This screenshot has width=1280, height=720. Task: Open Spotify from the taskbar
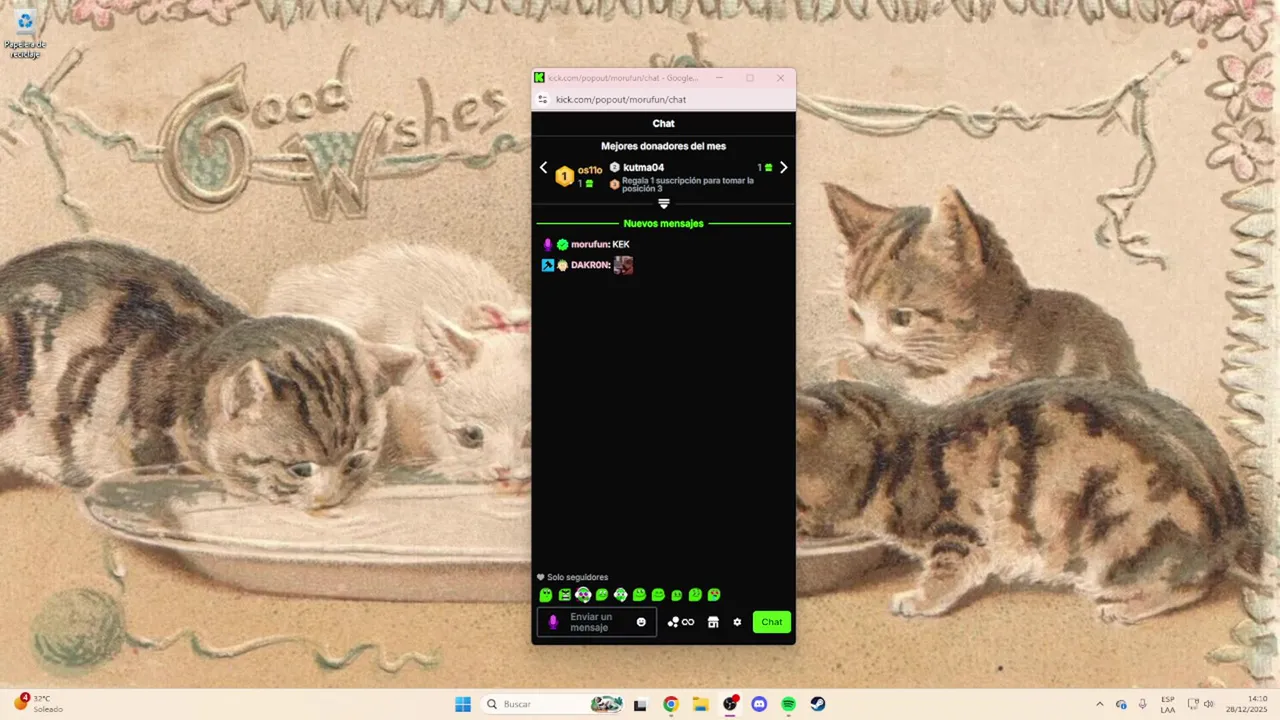coord(788,704)
